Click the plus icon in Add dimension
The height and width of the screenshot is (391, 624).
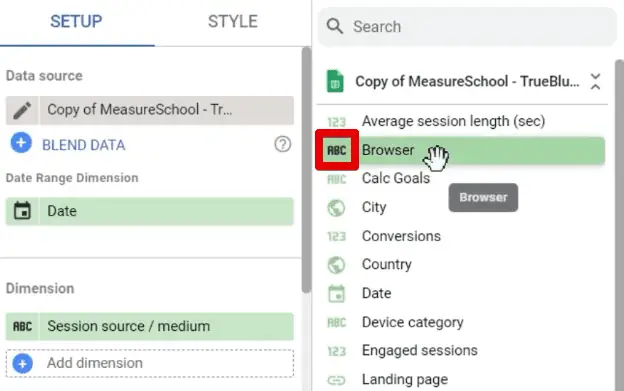(22, 364)
